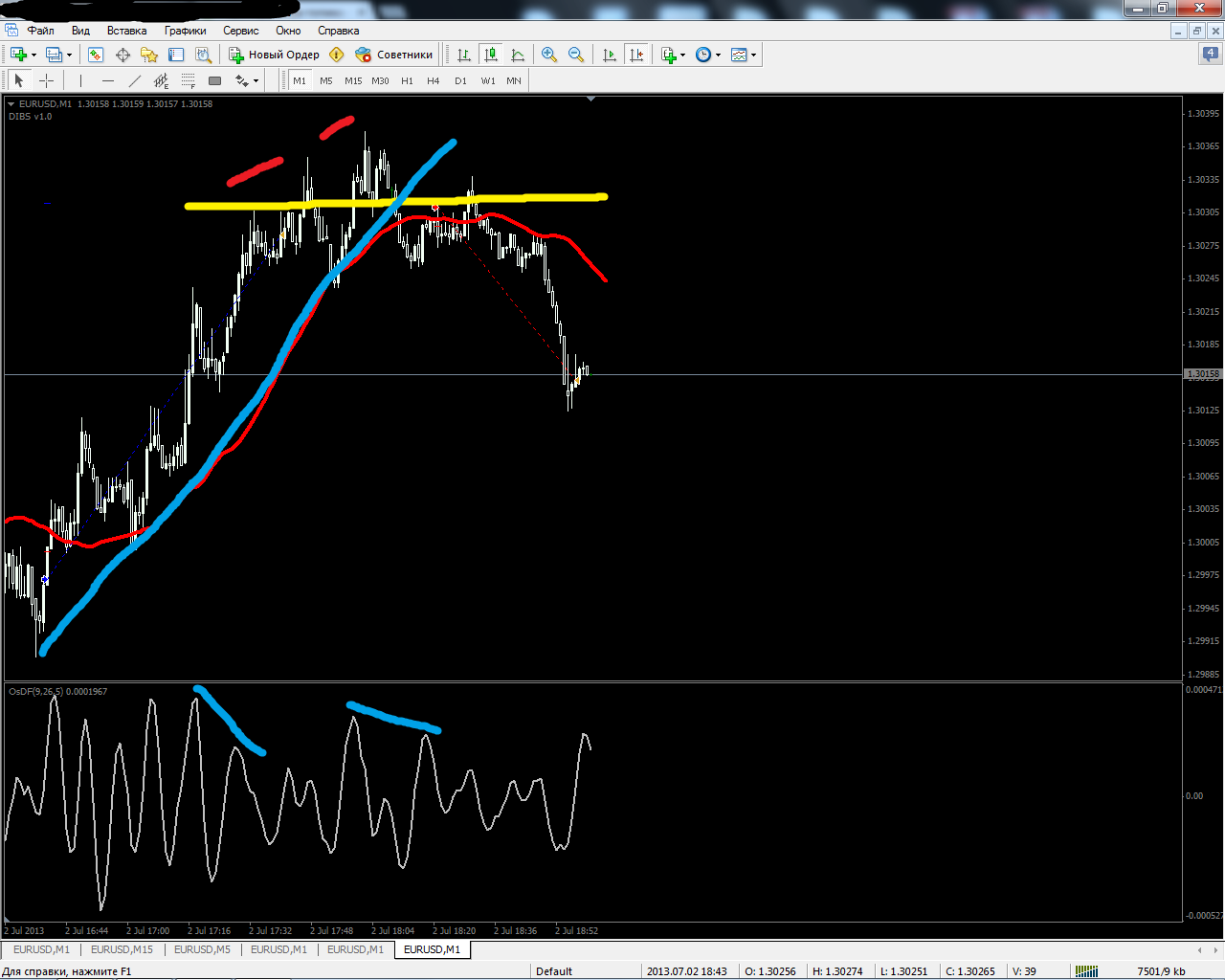Switch chart to bar chart
This screenshot has width=1225, height=980.
[464, 55]
